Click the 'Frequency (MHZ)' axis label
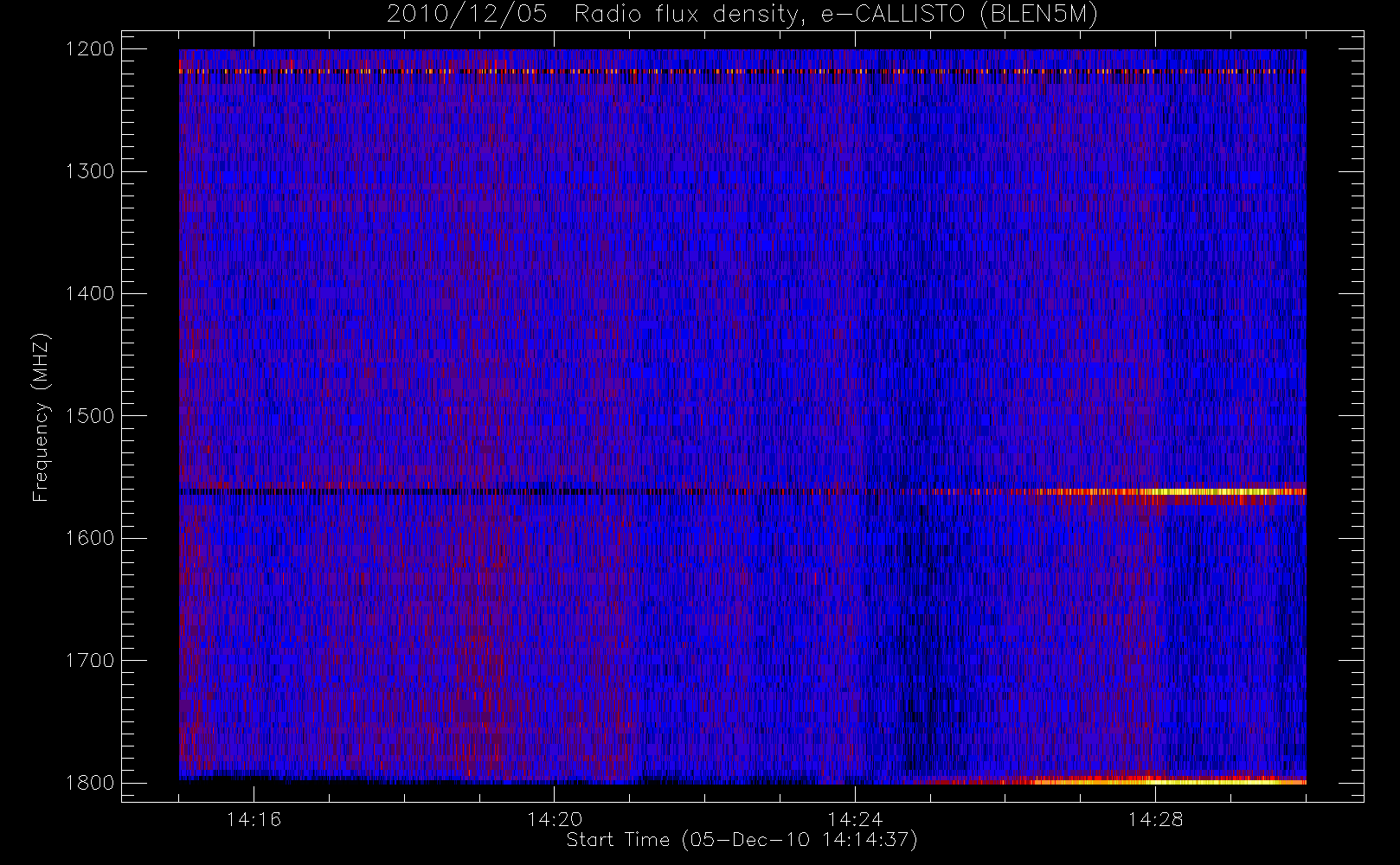The width and height of the screenshot is (1400, 865). coord(40,417)
